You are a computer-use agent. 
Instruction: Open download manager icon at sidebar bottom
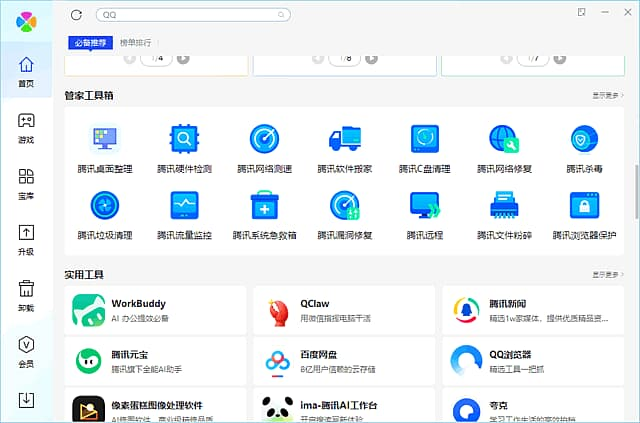click(26, 400)
